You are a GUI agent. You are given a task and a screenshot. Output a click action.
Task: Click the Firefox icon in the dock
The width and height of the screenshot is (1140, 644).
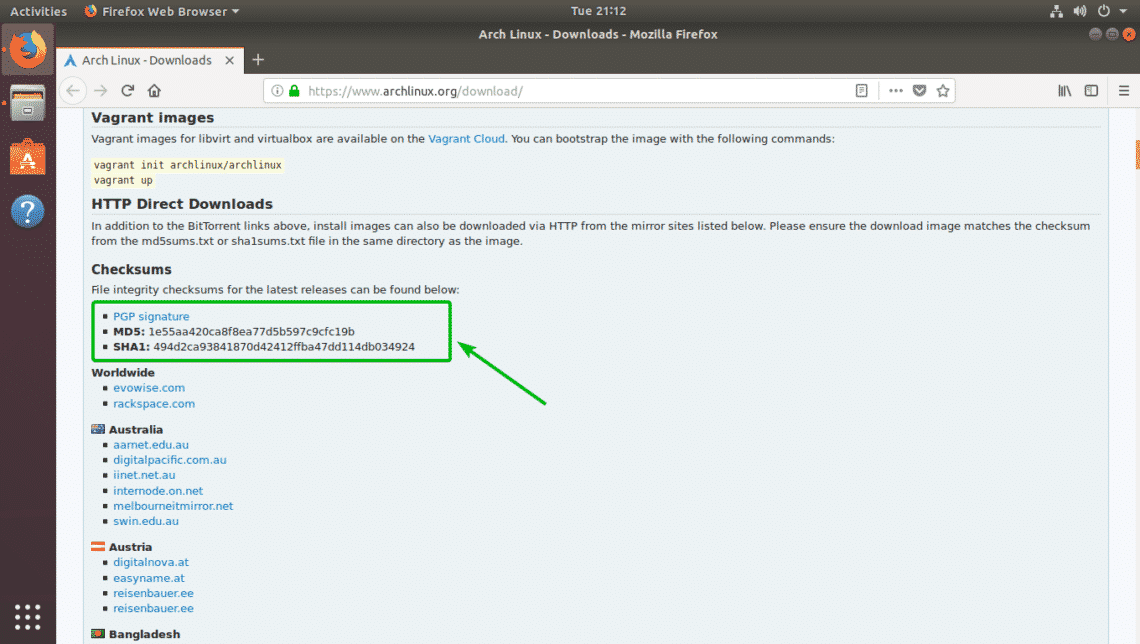(x=28, y=49)
